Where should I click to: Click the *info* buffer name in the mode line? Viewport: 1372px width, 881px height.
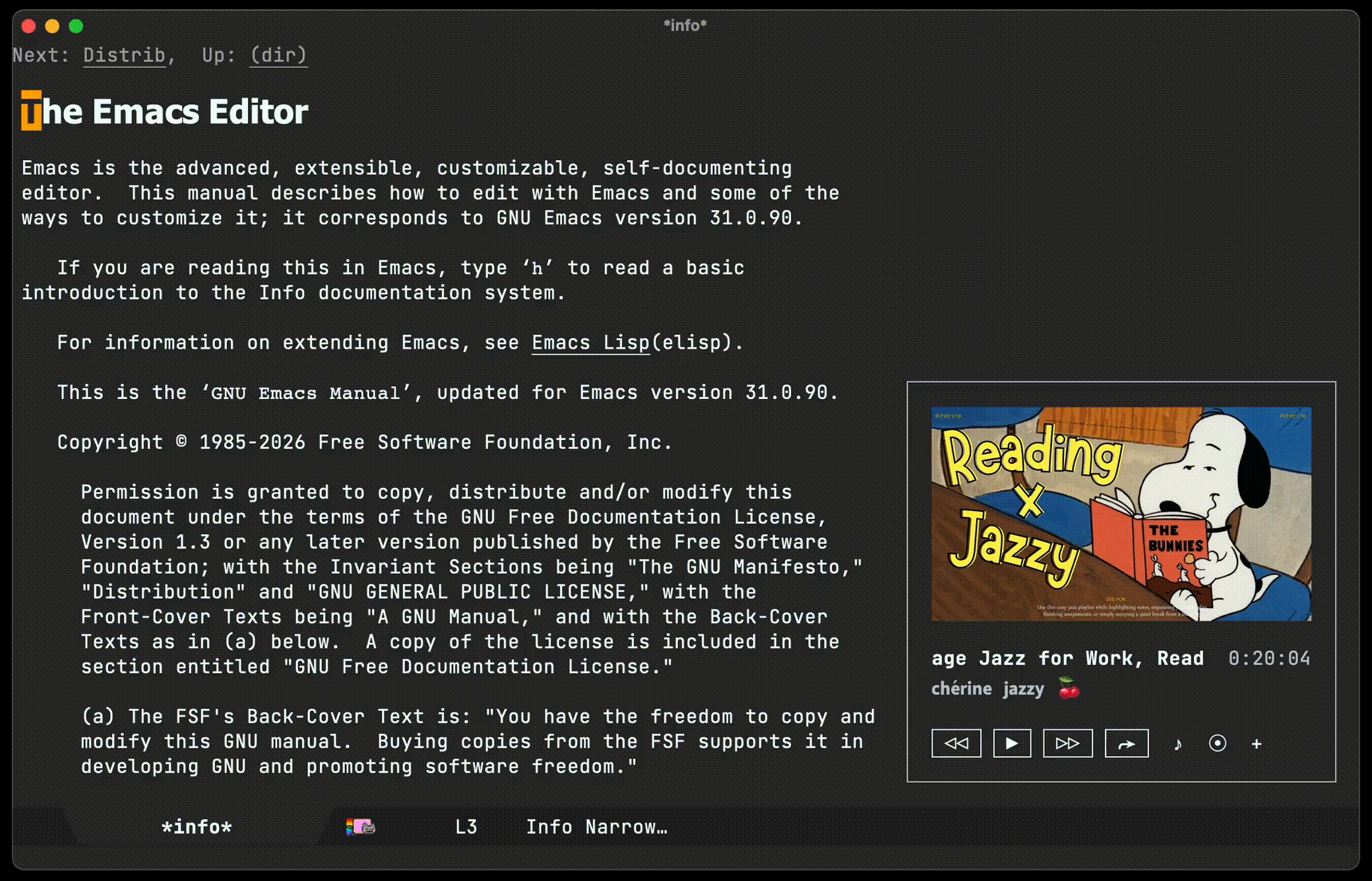click(197, 827)
